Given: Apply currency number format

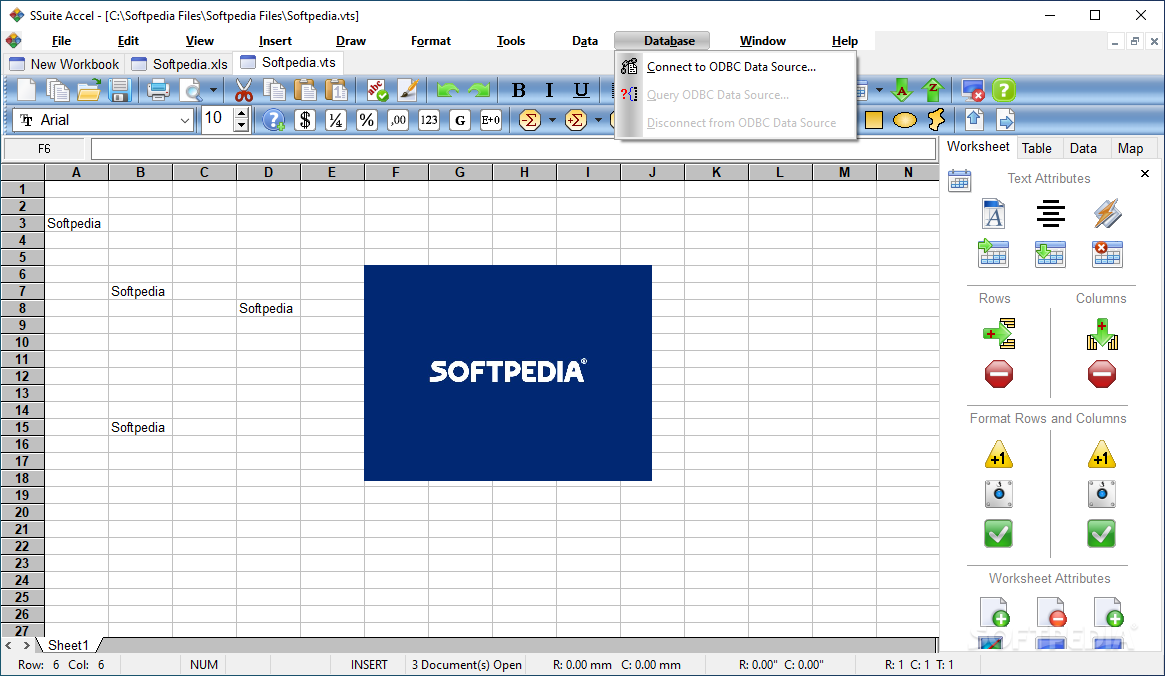Looking at the screenshot, I should coord(305,120).
